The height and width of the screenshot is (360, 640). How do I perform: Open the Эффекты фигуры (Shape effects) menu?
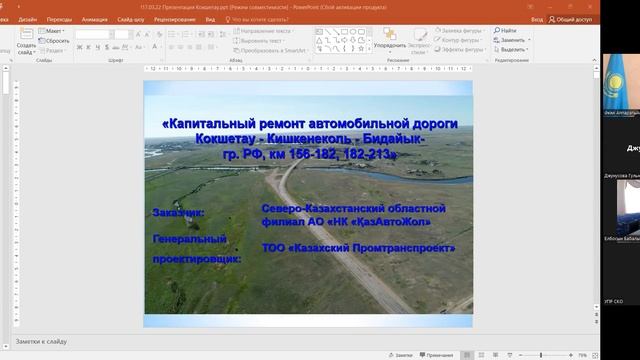tap(460, 49)
